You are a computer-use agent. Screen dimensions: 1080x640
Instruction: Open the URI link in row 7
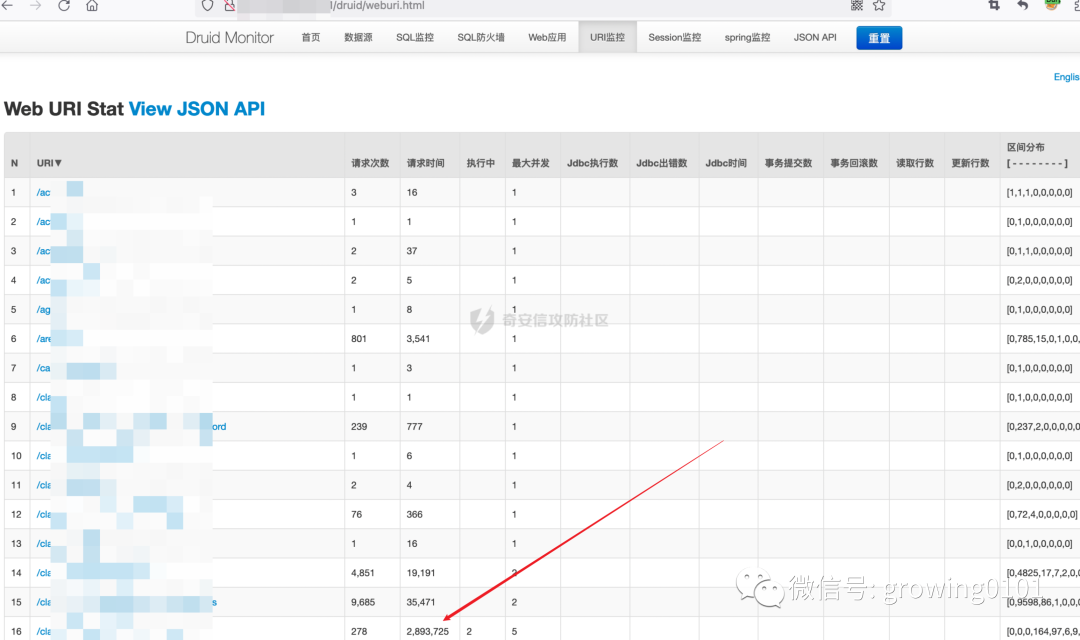pyautogui.click(x=43, y=369)
